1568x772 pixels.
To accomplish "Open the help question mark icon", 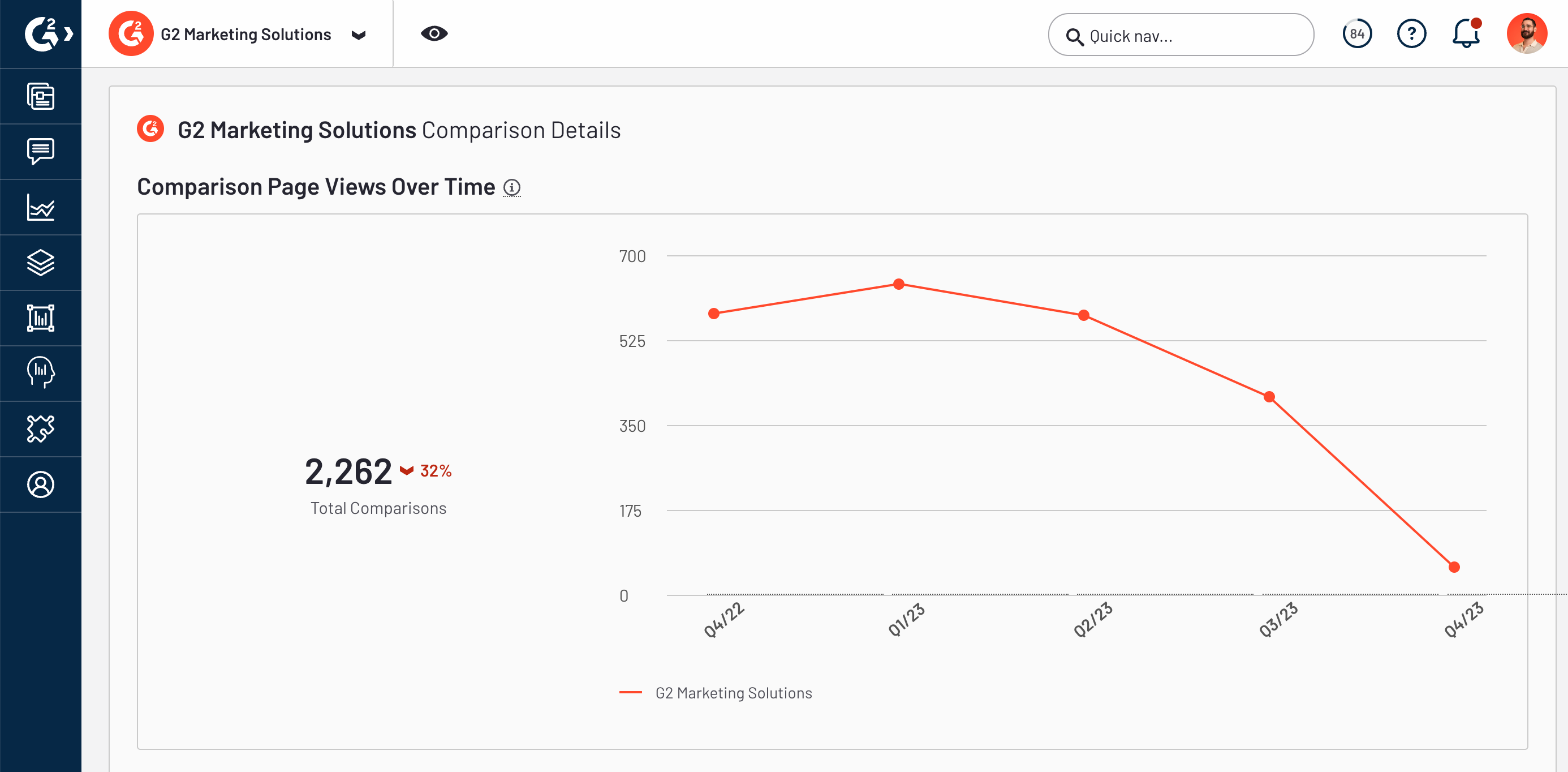I will [1411, 33].
